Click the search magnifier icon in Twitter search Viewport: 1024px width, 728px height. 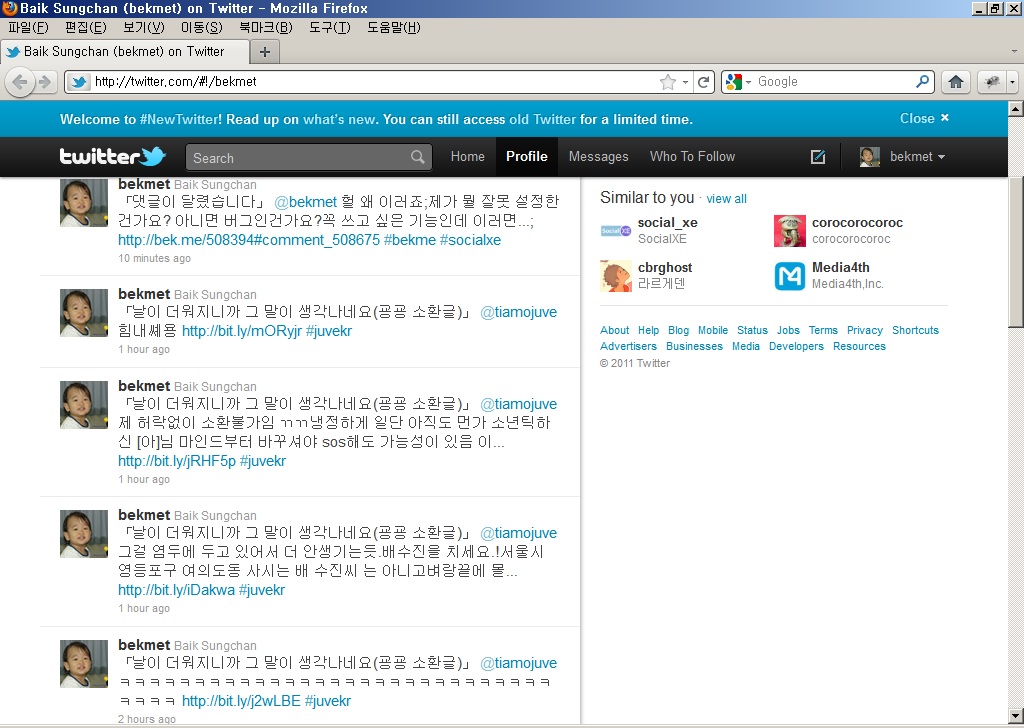coord(418,157)
